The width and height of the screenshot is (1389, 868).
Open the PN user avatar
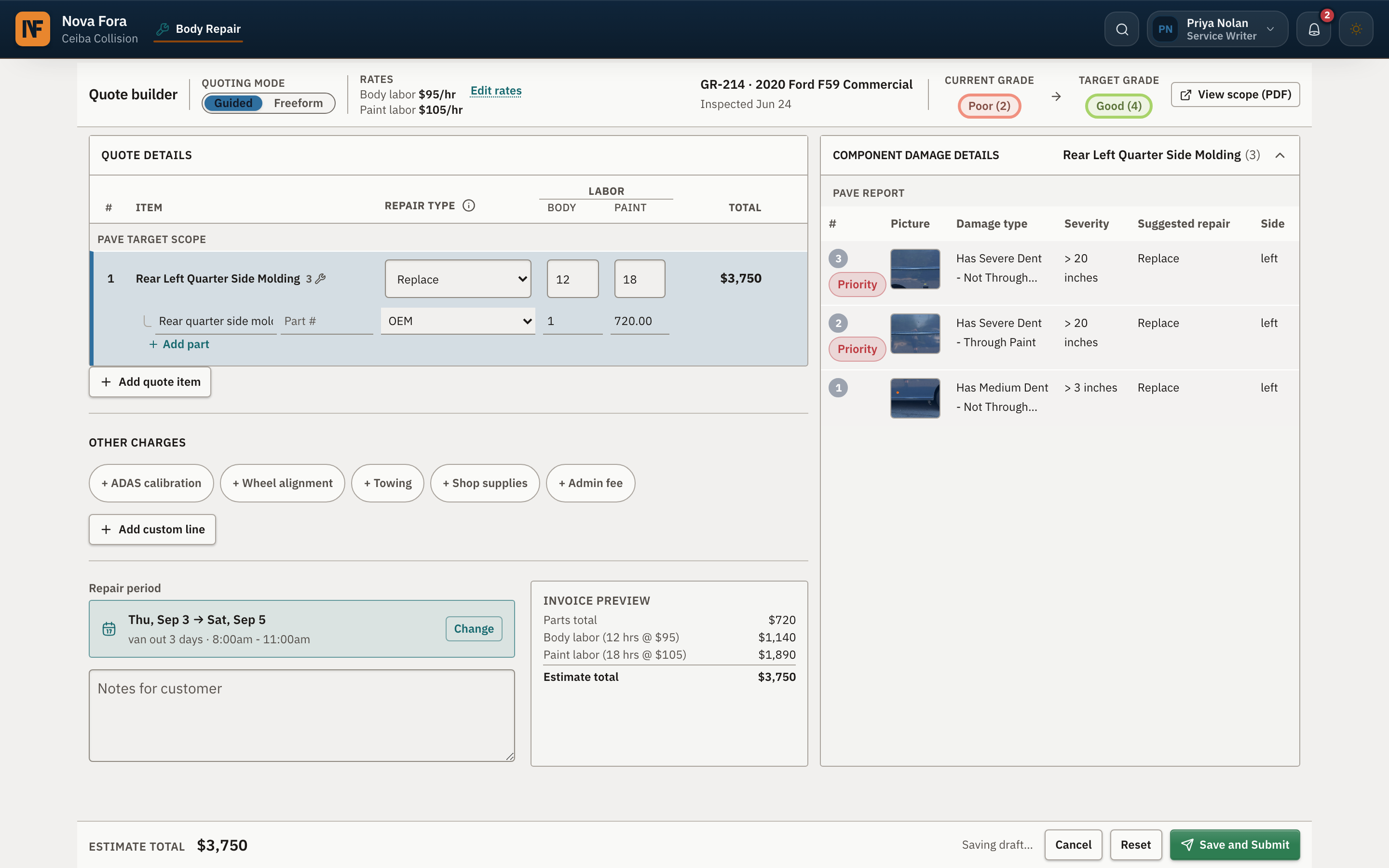(x=1165, y=29)
